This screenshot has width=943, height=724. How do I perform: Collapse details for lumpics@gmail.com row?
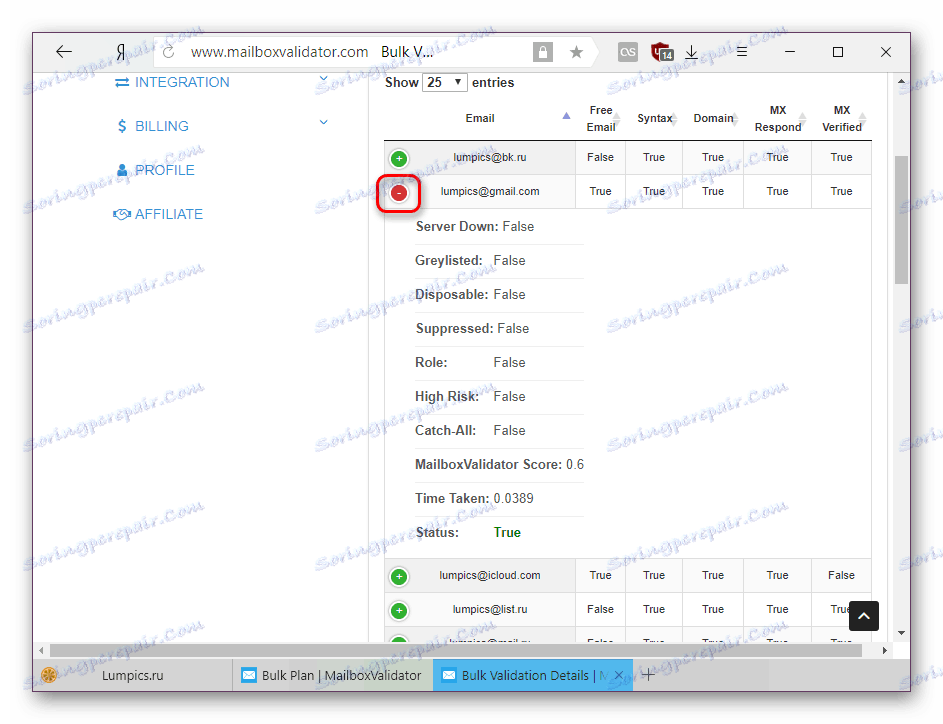tap(399, 192)
